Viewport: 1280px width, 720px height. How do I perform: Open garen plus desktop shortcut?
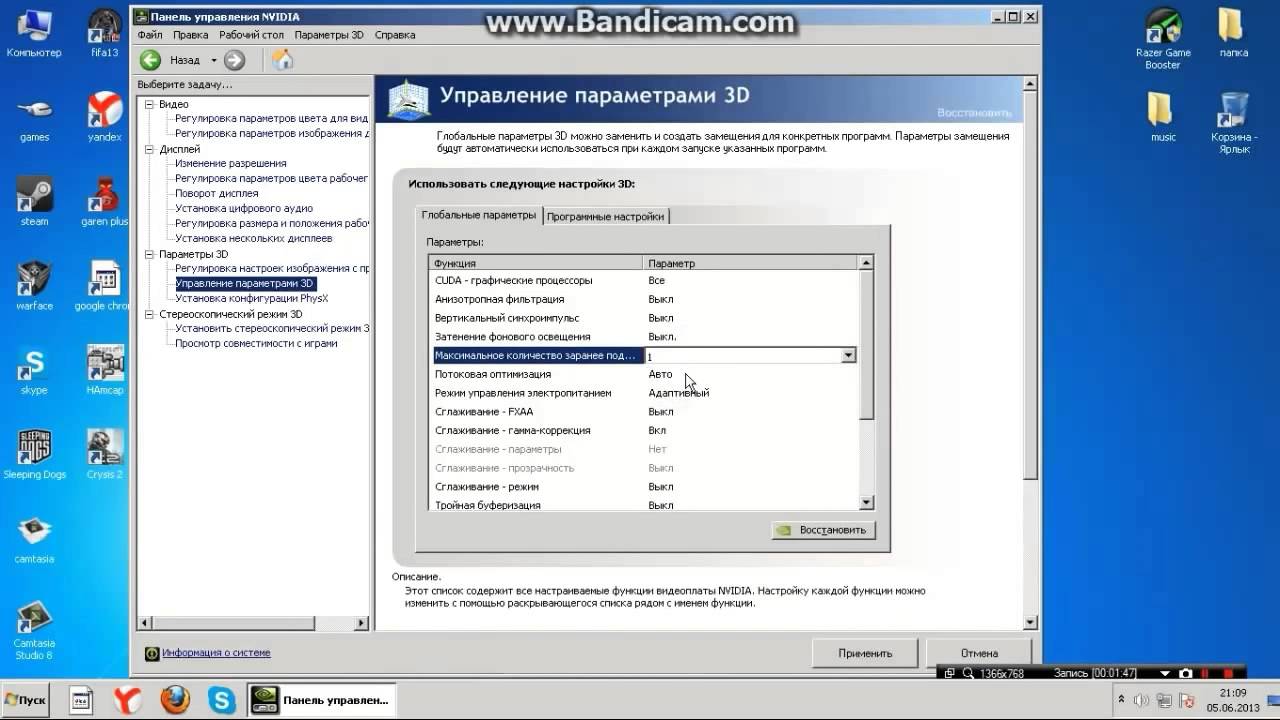pyautogui.click(x=104, y=202)
